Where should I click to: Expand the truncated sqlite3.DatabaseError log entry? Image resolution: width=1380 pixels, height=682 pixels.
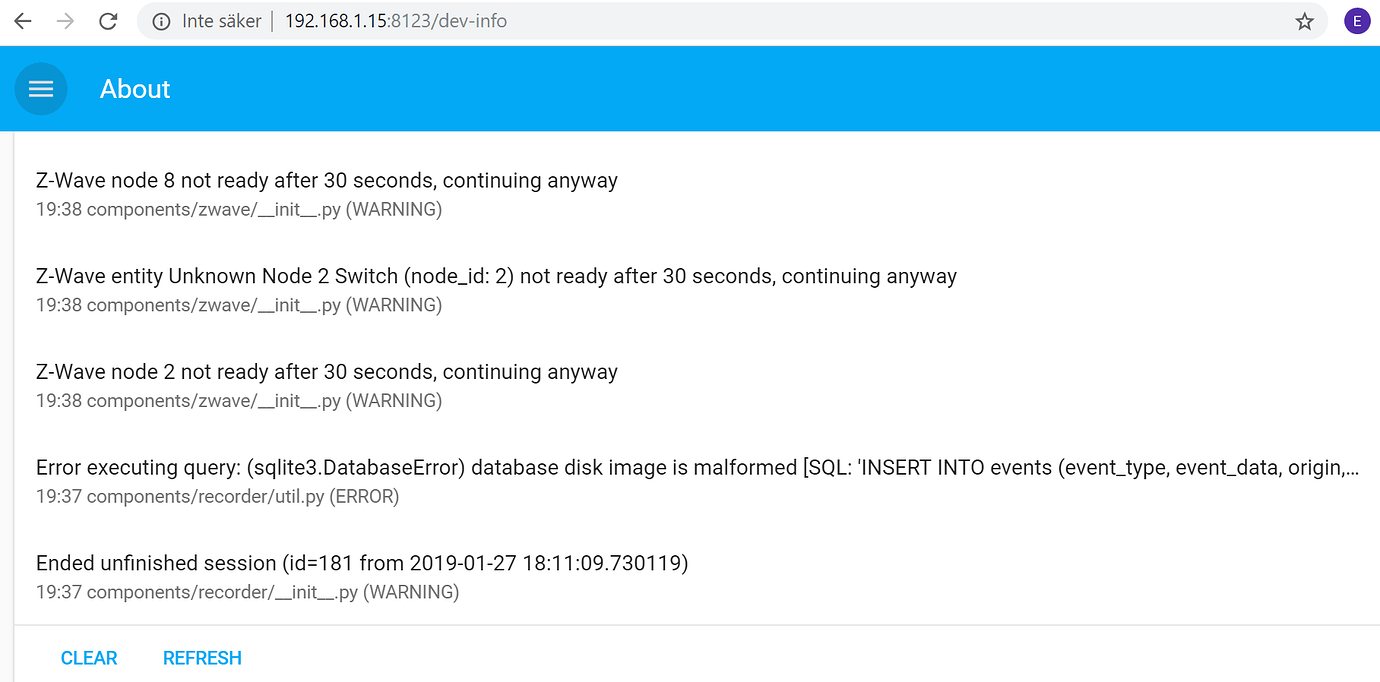[600, 467]
